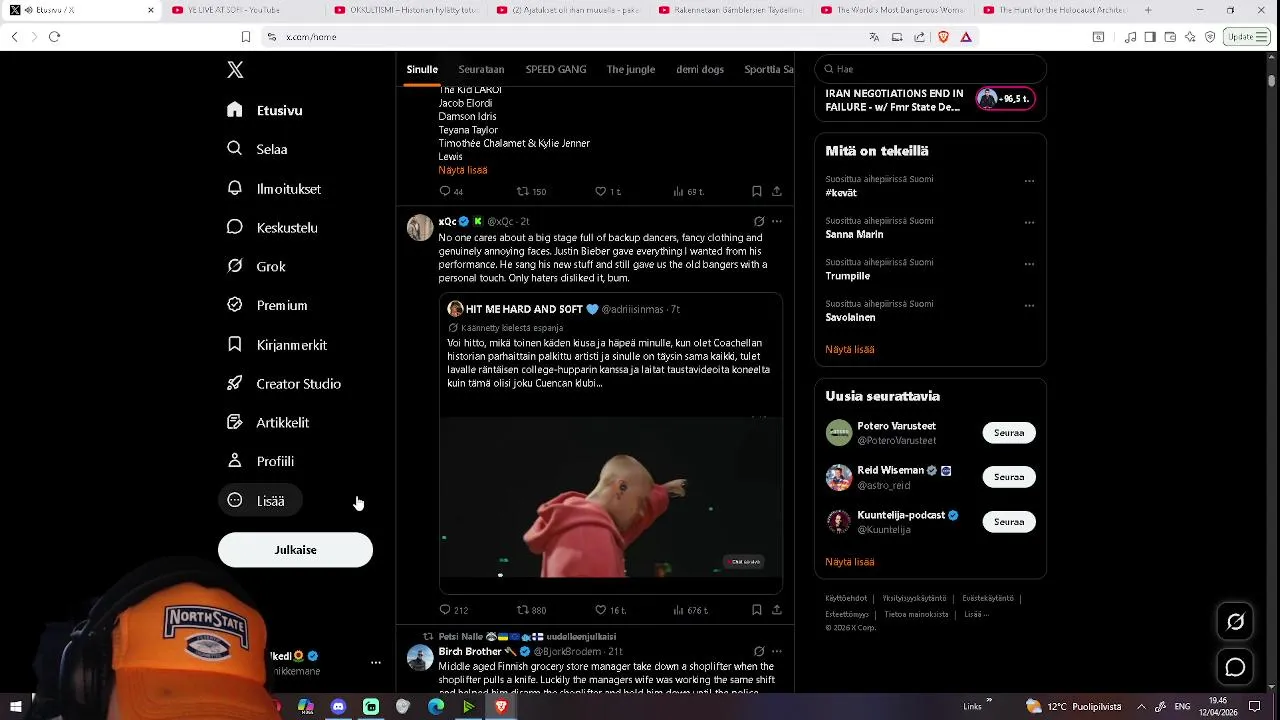Click the browser translate icon

(x=874, y=37)
